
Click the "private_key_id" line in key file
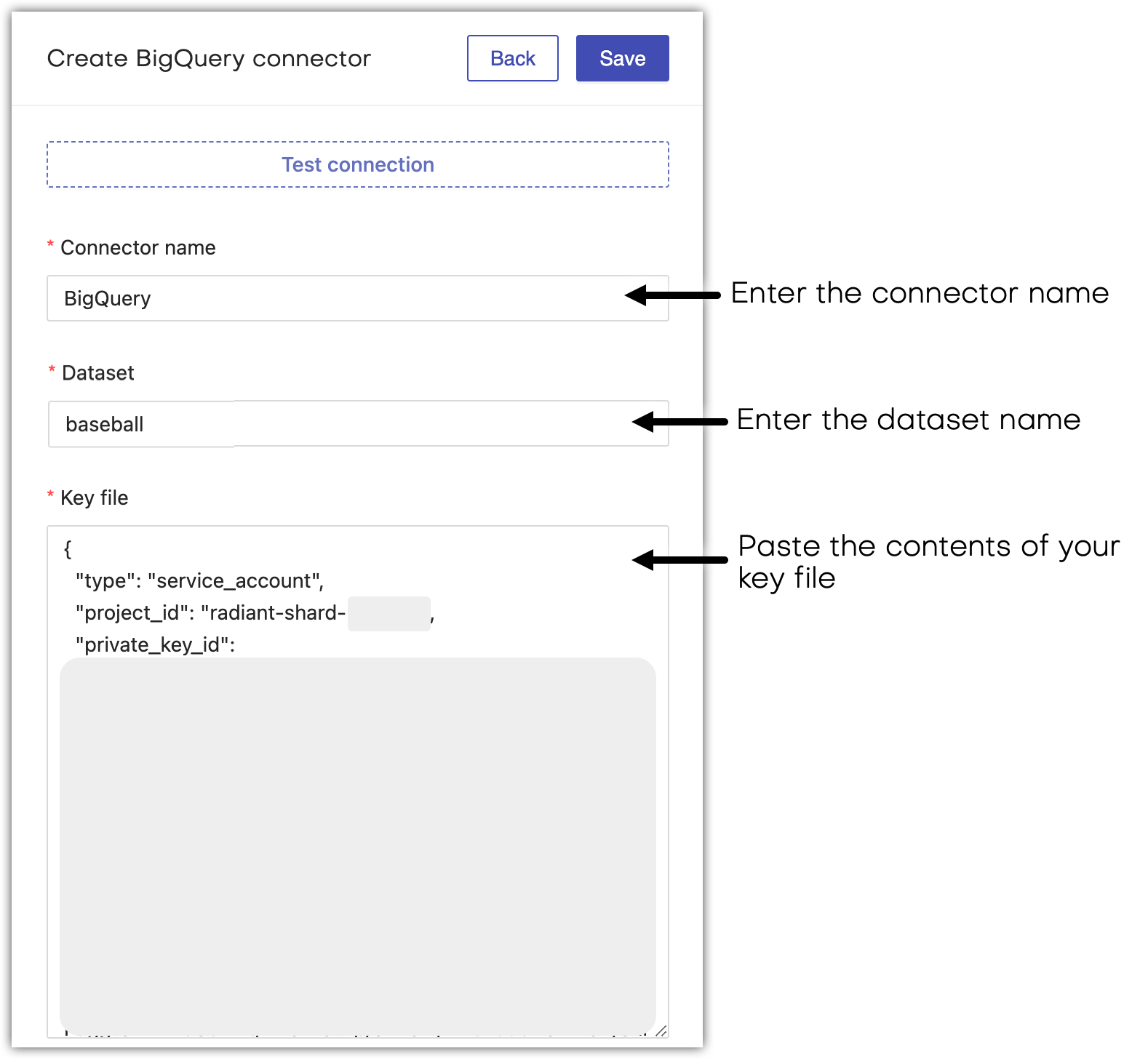pyautogui.click(x=156, y=644)
